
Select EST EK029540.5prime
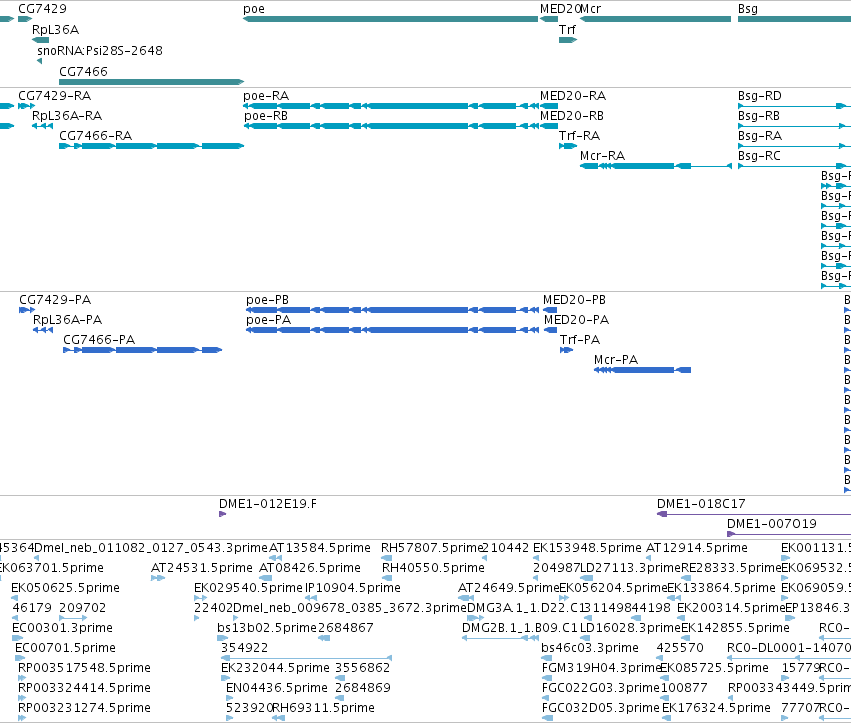click(248, 588)
